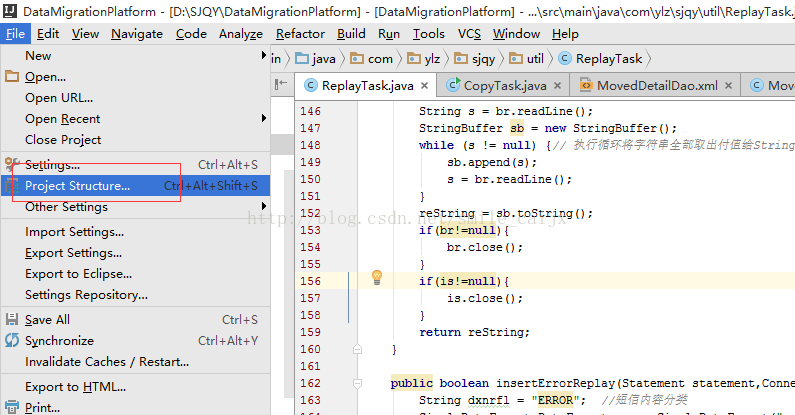Click the Print printer icon
The image size is (795, 415).
click(12, 407)
